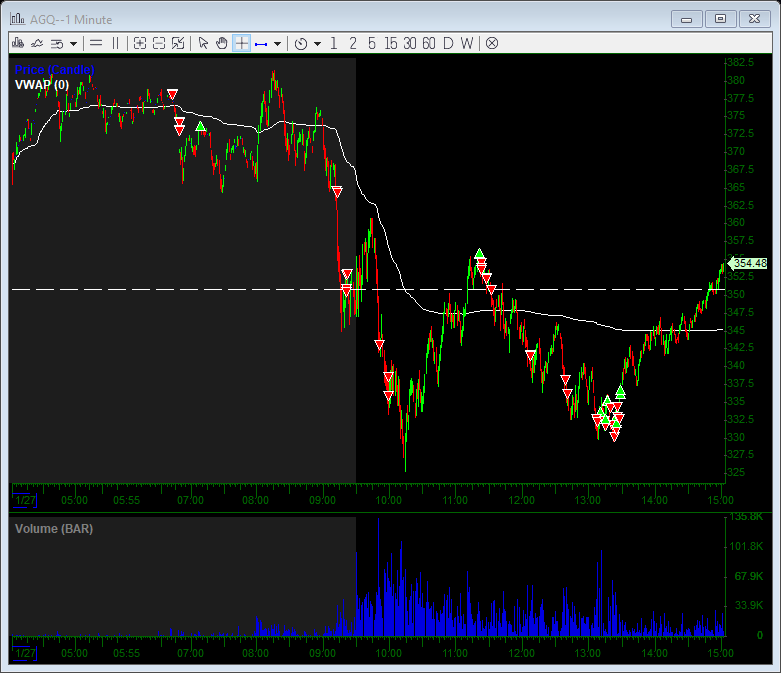Click the Price (Candle) legend label
The width and height of the screenshot is (781, 673).
[54, 70]
